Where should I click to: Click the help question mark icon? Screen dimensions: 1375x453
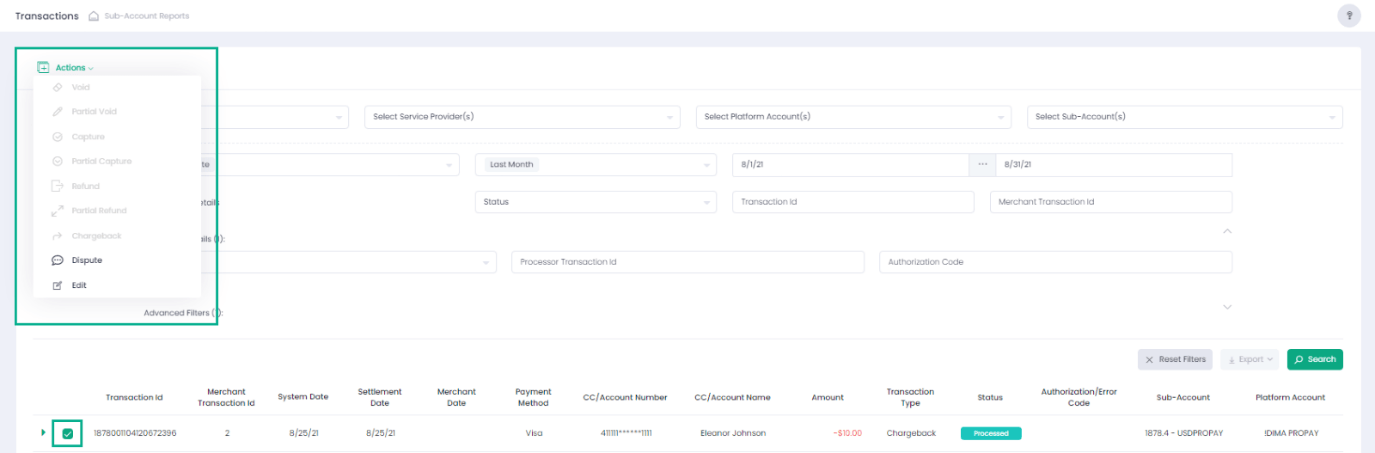point(1349,16)
